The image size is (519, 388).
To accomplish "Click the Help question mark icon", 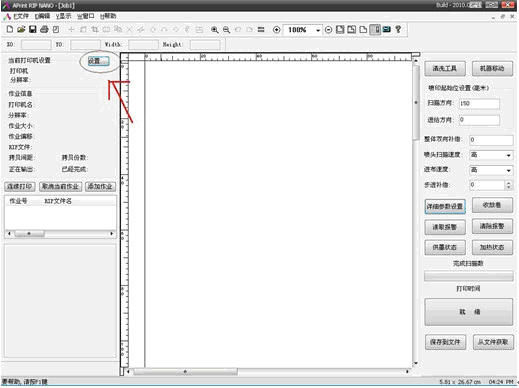I will 398,29.
